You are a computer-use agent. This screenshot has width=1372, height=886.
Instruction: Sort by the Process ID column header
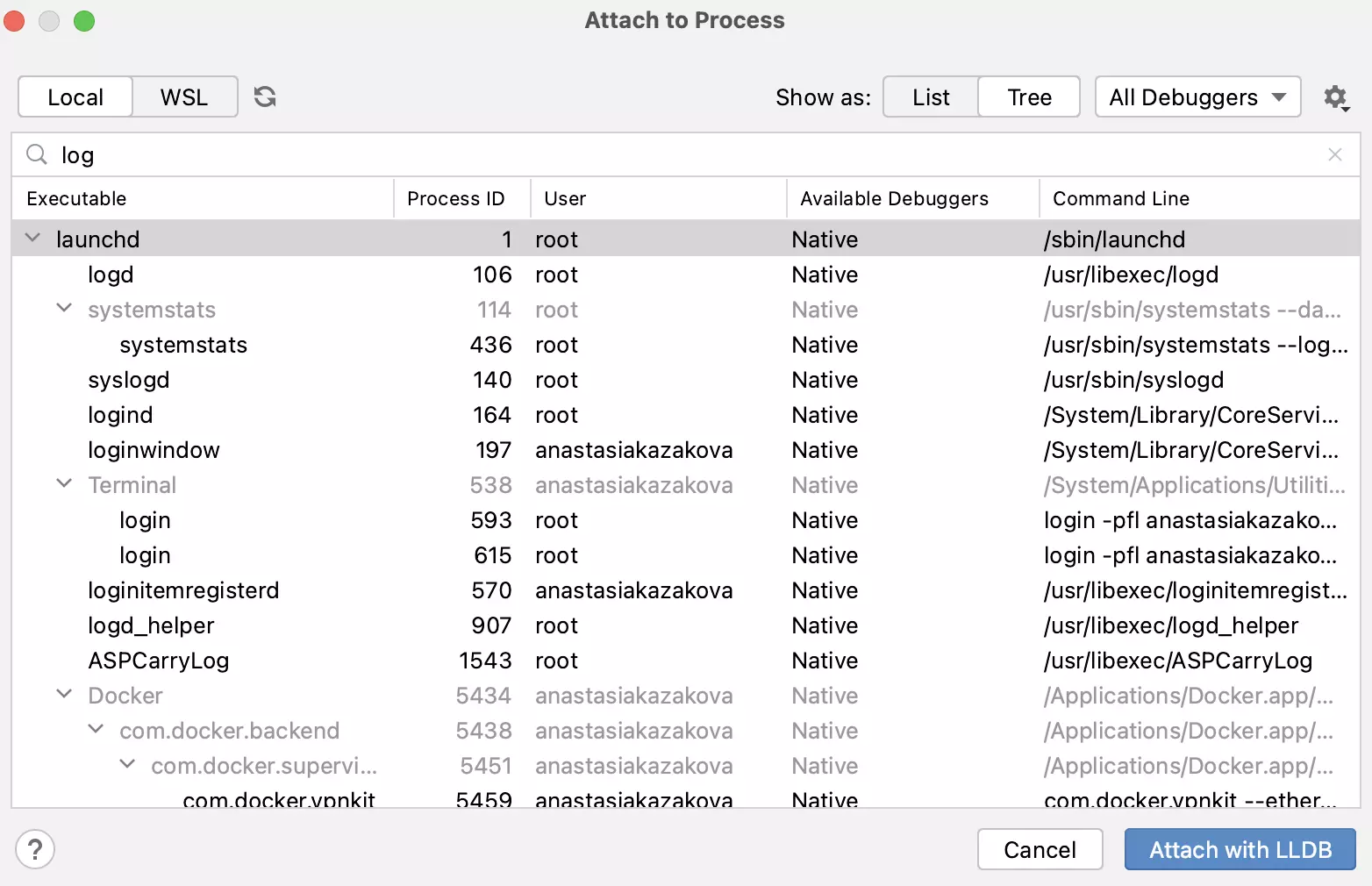pos(456,199)
